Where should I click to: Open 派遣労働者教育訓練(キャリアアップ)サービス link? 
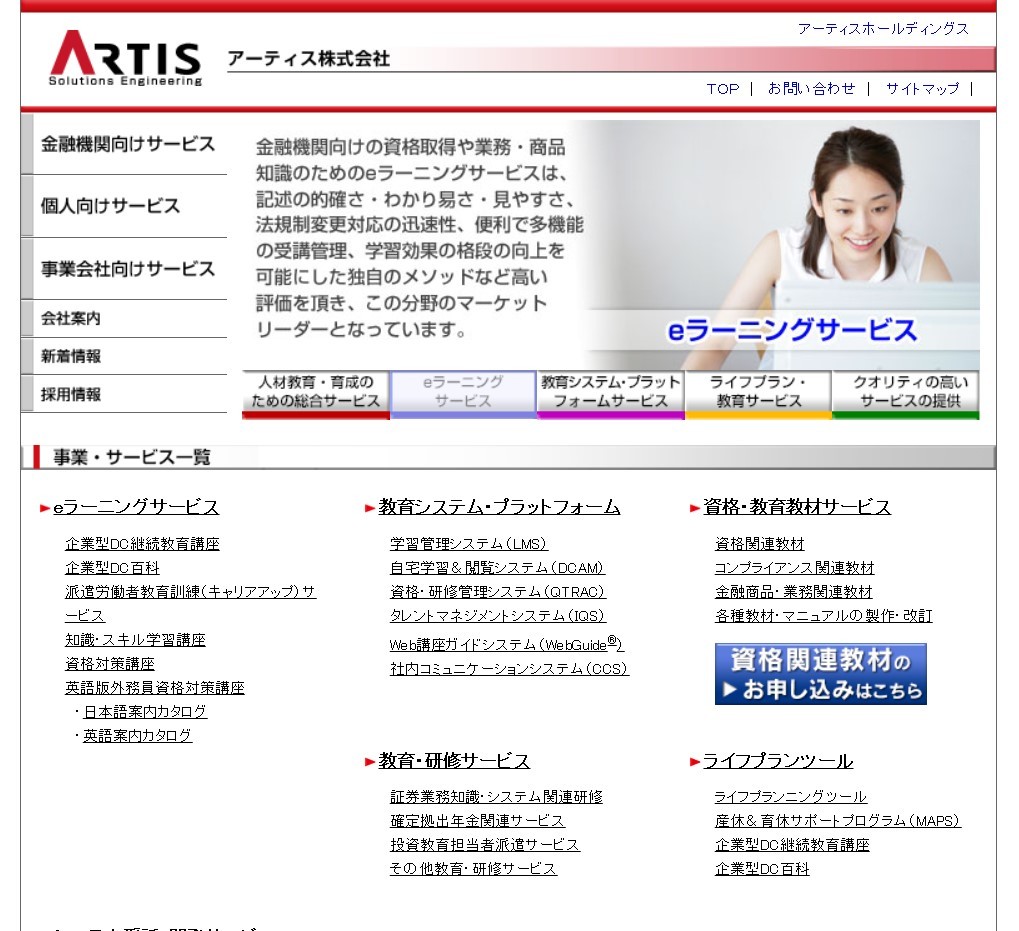tap(190, 592)
